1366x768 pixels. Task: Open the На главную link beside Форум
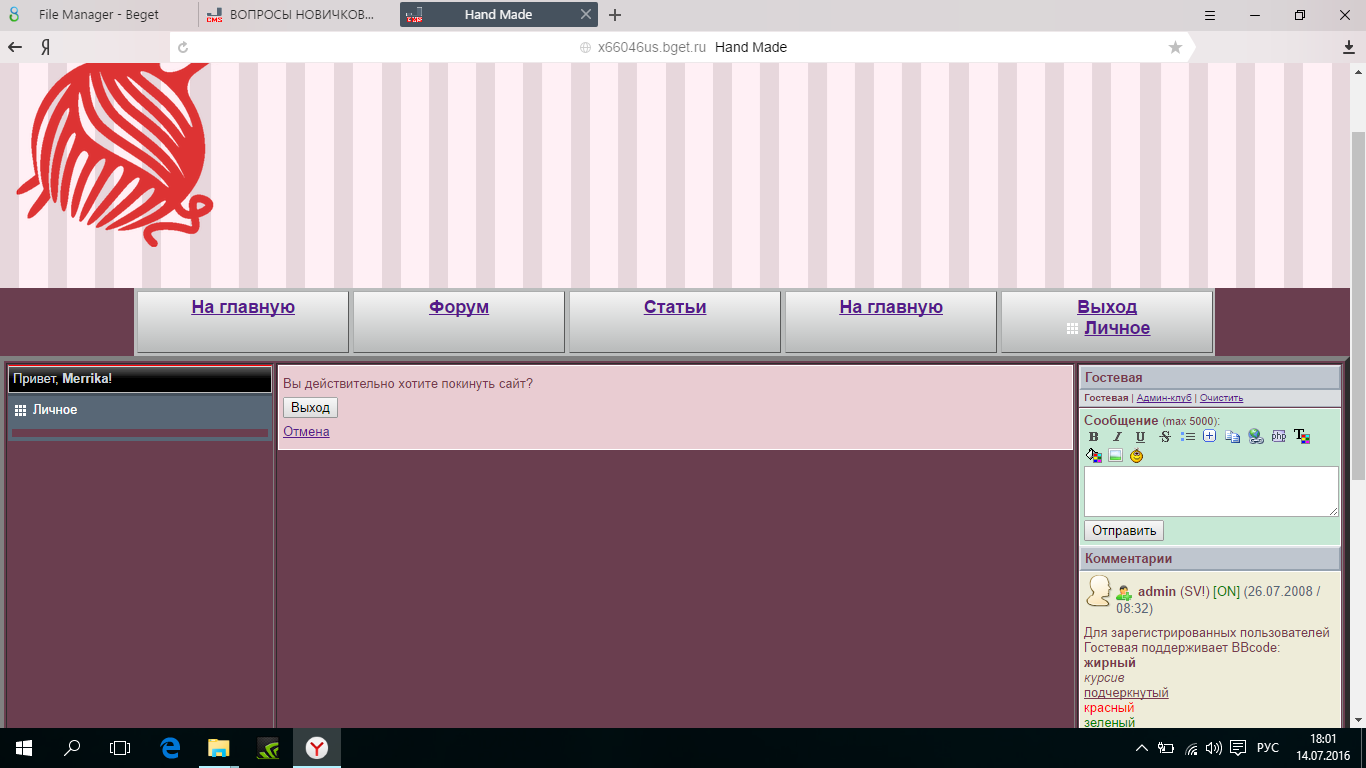click(x=243, y=307)
